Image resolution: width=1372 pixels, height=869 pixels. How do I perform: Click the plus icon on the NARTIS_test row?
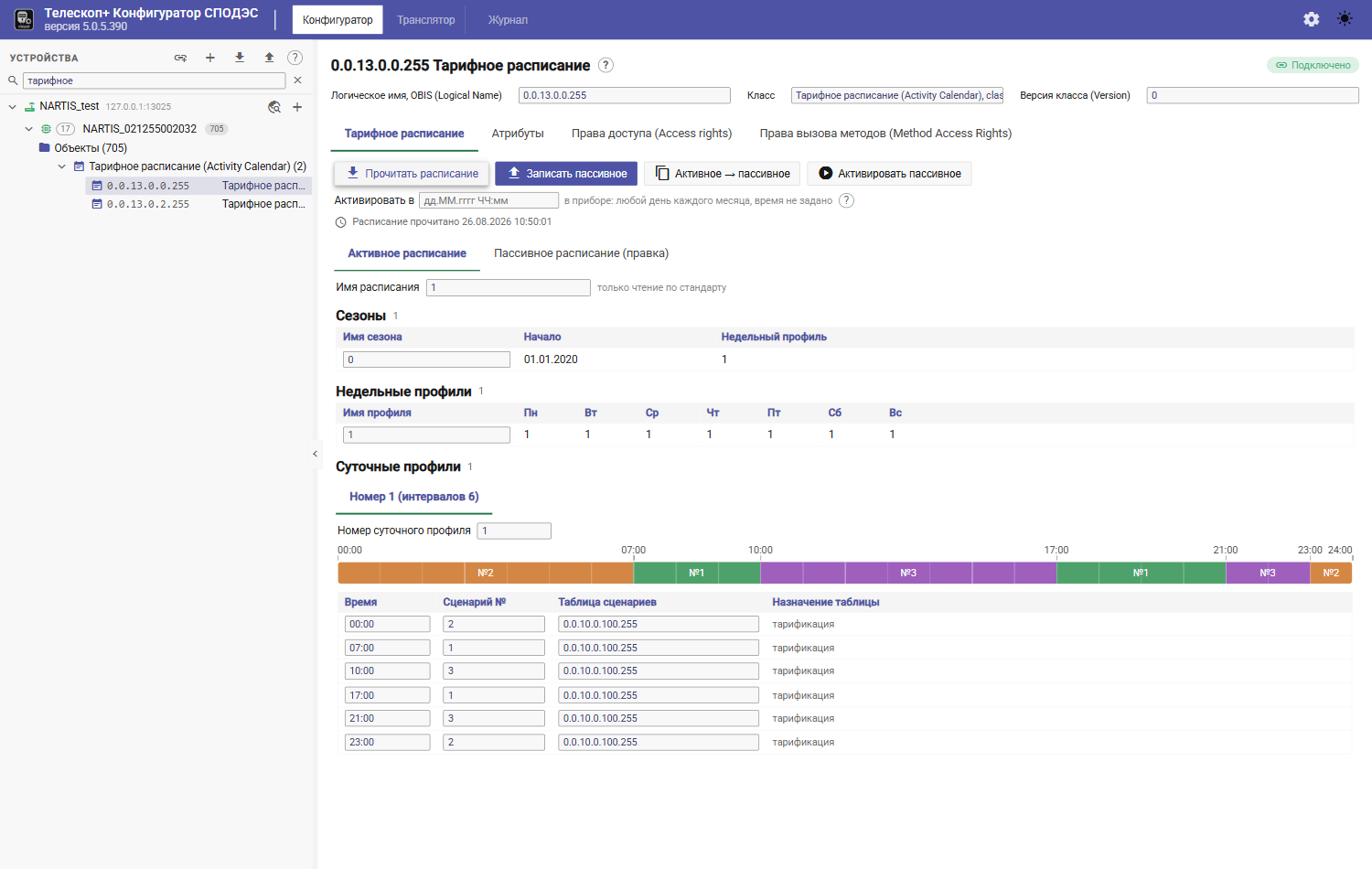click(x=297, y=107)
